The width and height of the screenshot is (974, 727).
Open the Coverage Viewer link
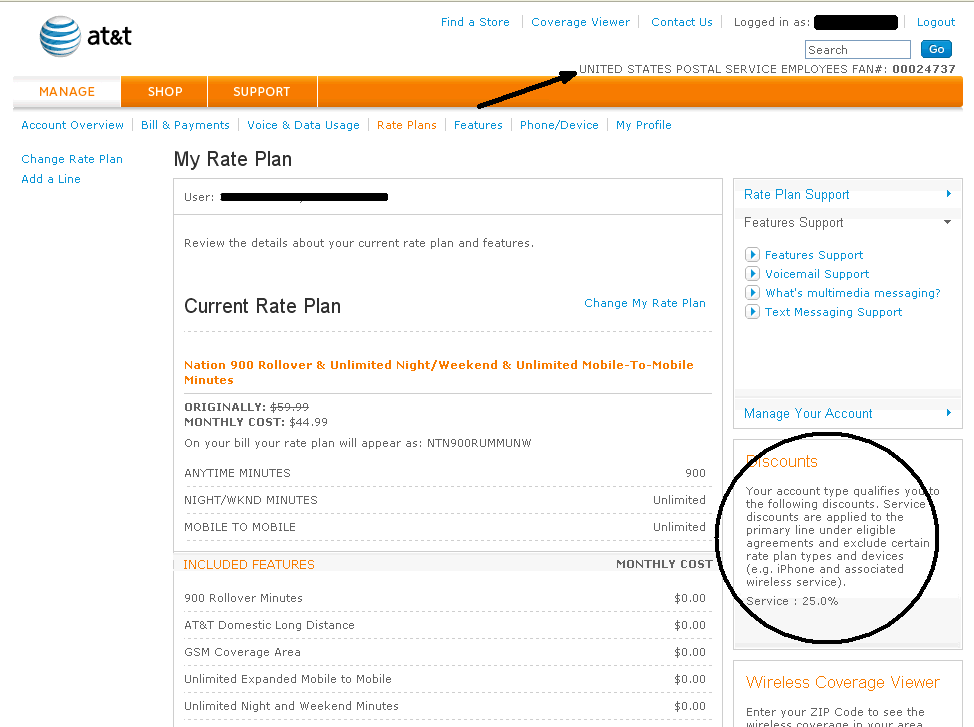pyautogui.click(x=580, y=22)
